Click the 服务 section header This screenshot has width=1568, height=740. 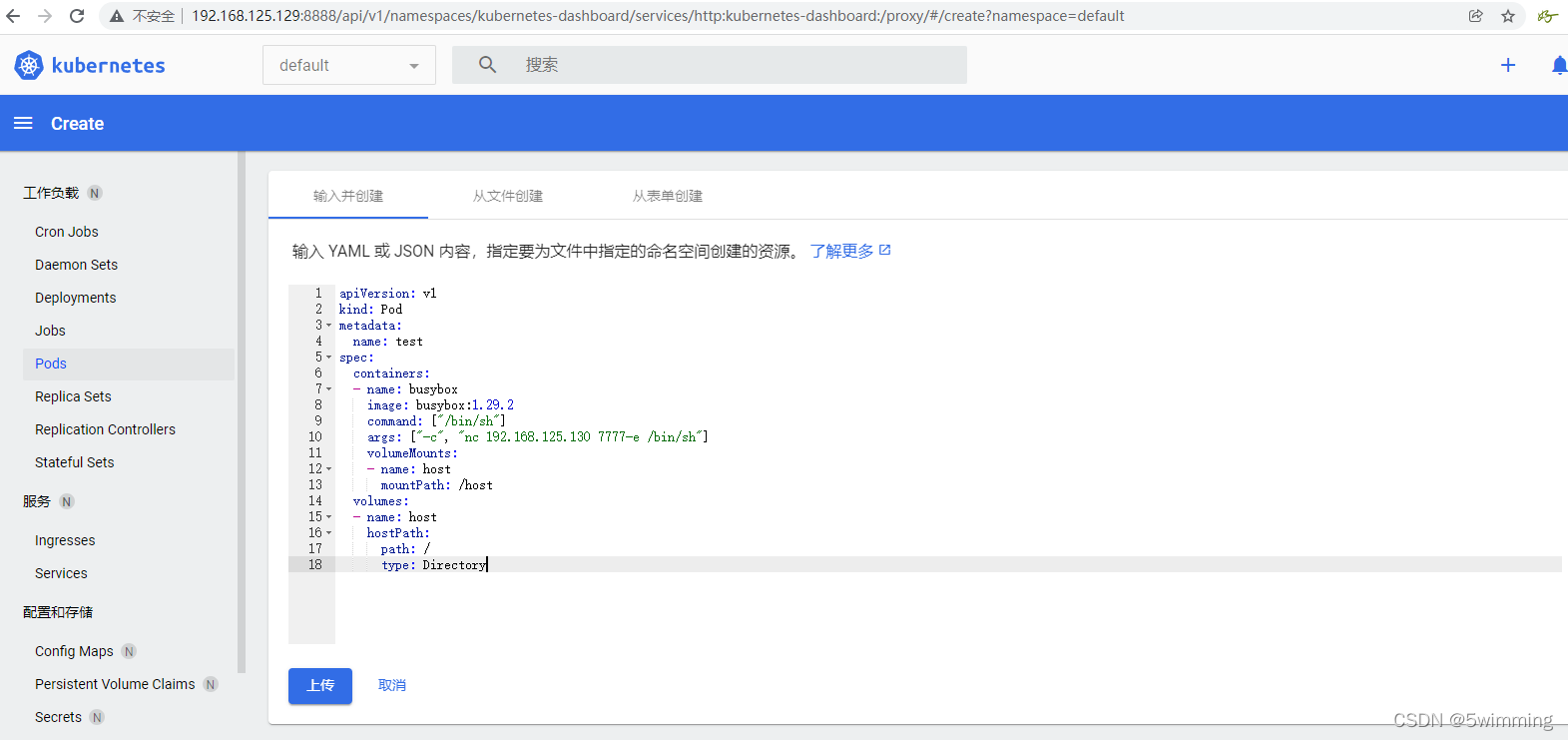coord(37,501)
